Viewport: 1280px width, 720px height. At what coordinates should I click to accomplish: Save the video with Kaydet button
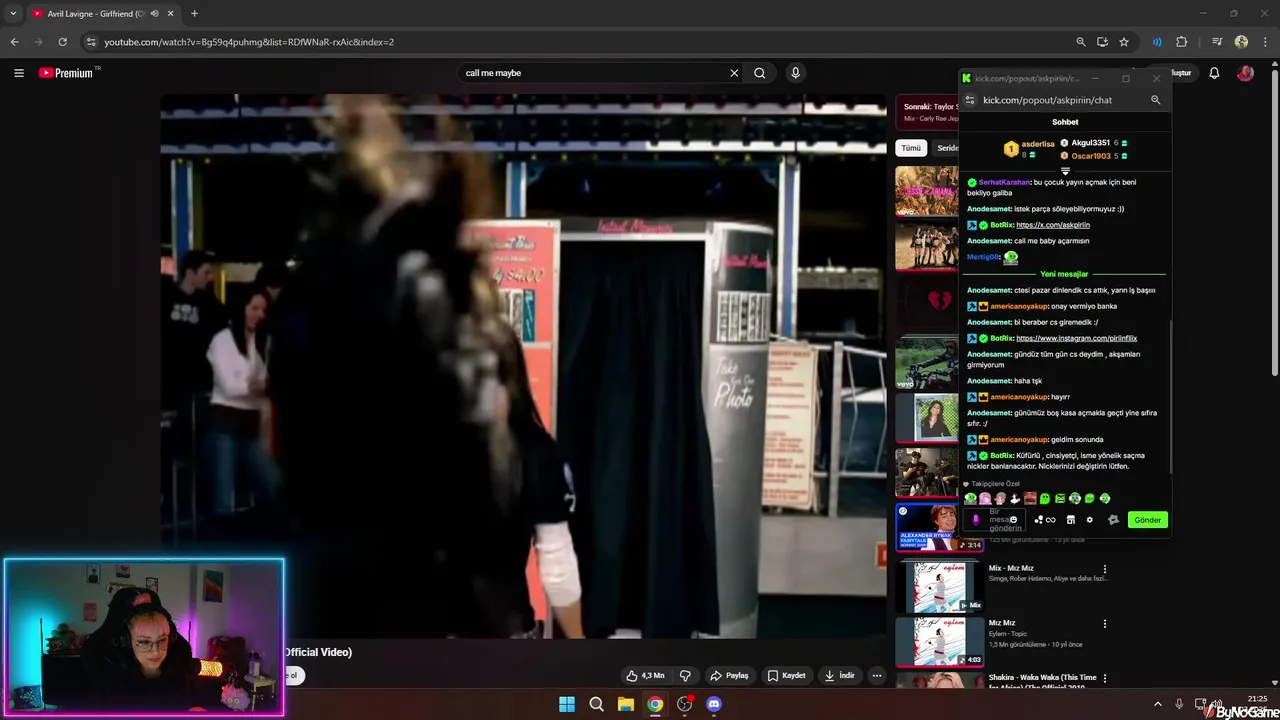tap(786, 676)
